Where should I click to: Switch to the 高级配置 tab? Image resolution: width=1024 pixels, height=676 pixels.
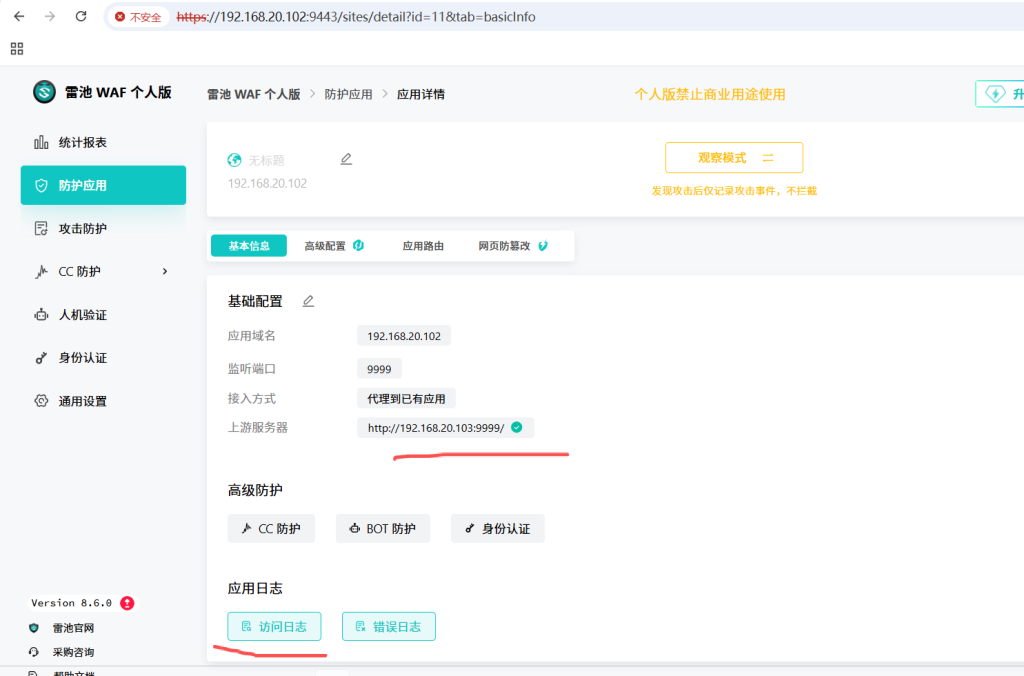coord(333,246)
